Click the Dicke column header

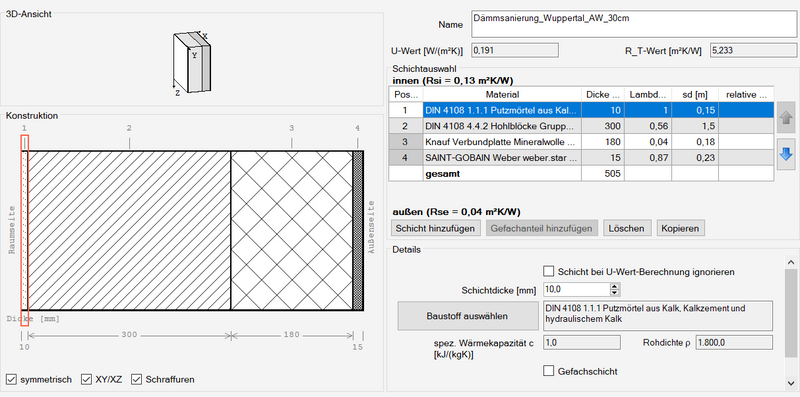click(x=603, y=94)
